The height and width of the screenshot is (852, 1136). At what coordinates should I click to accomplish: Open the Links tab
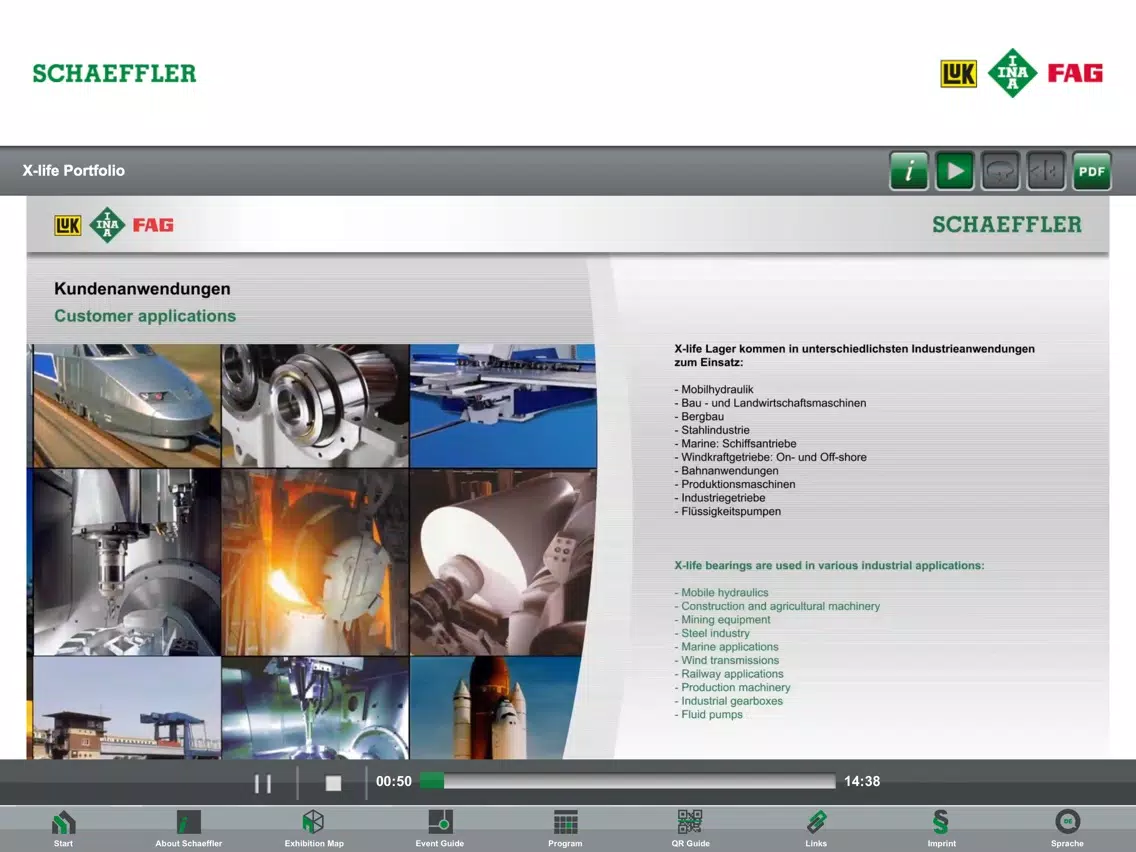pos(816,829)
